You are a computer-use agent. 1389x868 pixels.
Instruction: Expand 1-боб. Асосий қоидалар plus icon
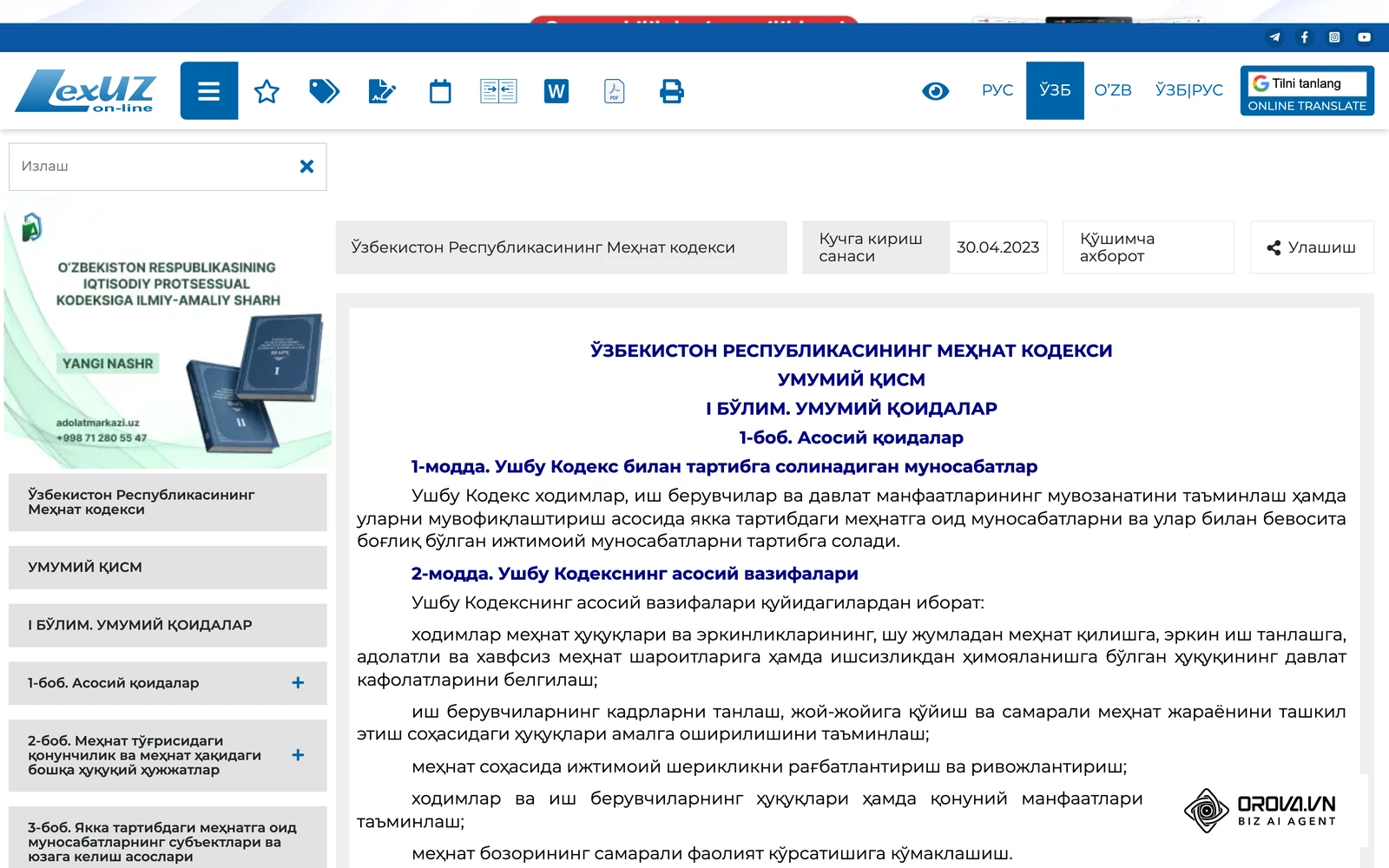[x=298, y=683]
